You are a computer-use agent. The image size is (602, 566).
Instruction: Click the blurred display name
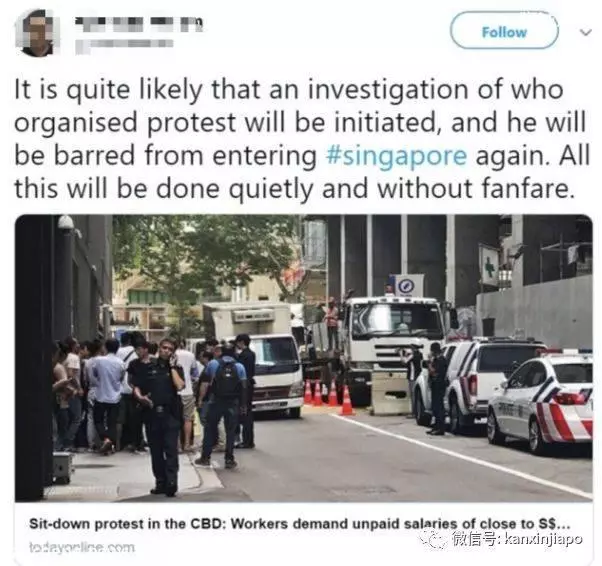pos(139,24)
